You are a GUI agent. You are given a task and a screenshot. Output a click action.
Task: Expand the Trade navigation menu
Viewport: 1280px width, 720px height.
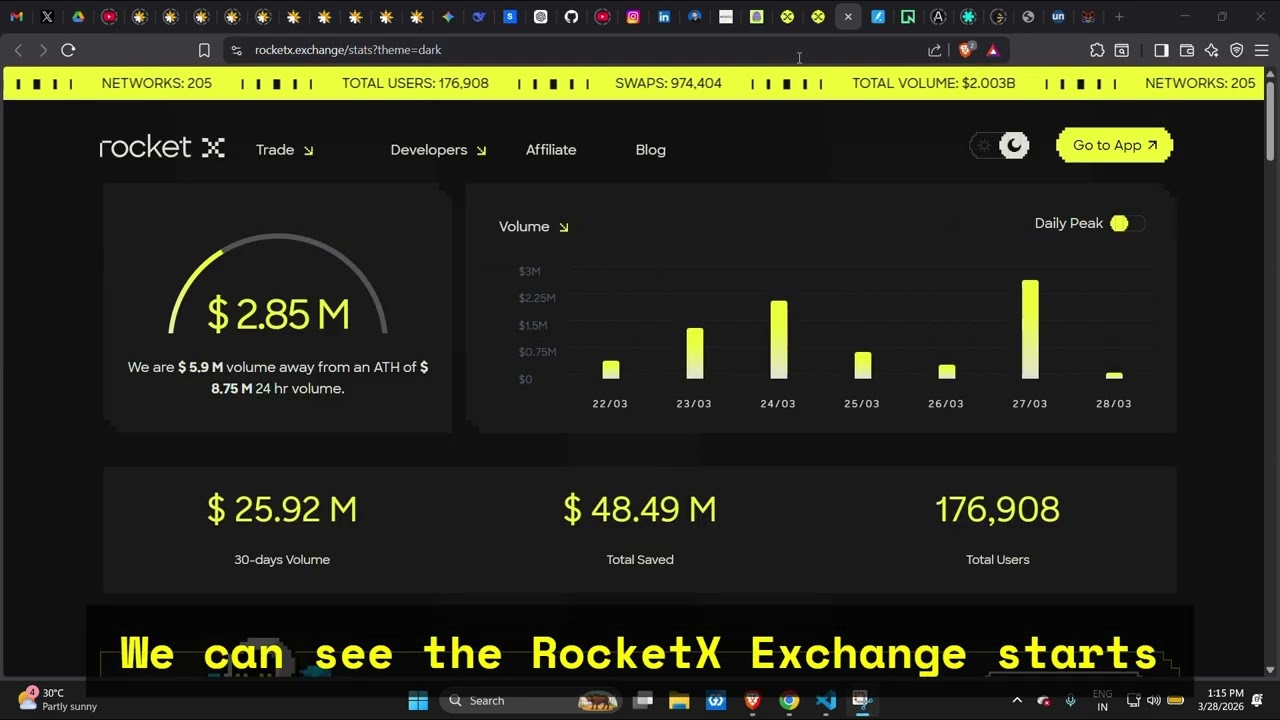coord(285,150)
